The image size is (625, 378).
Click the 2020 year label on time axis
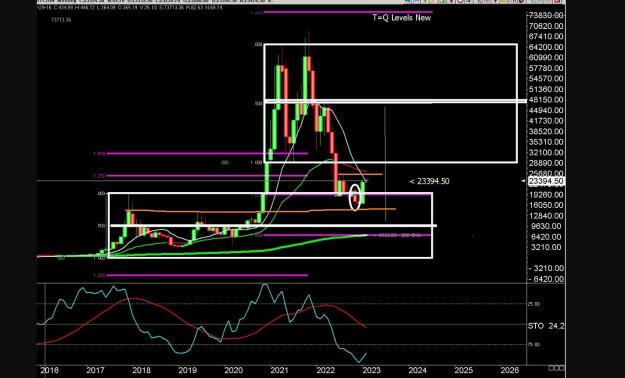point(234,370)
